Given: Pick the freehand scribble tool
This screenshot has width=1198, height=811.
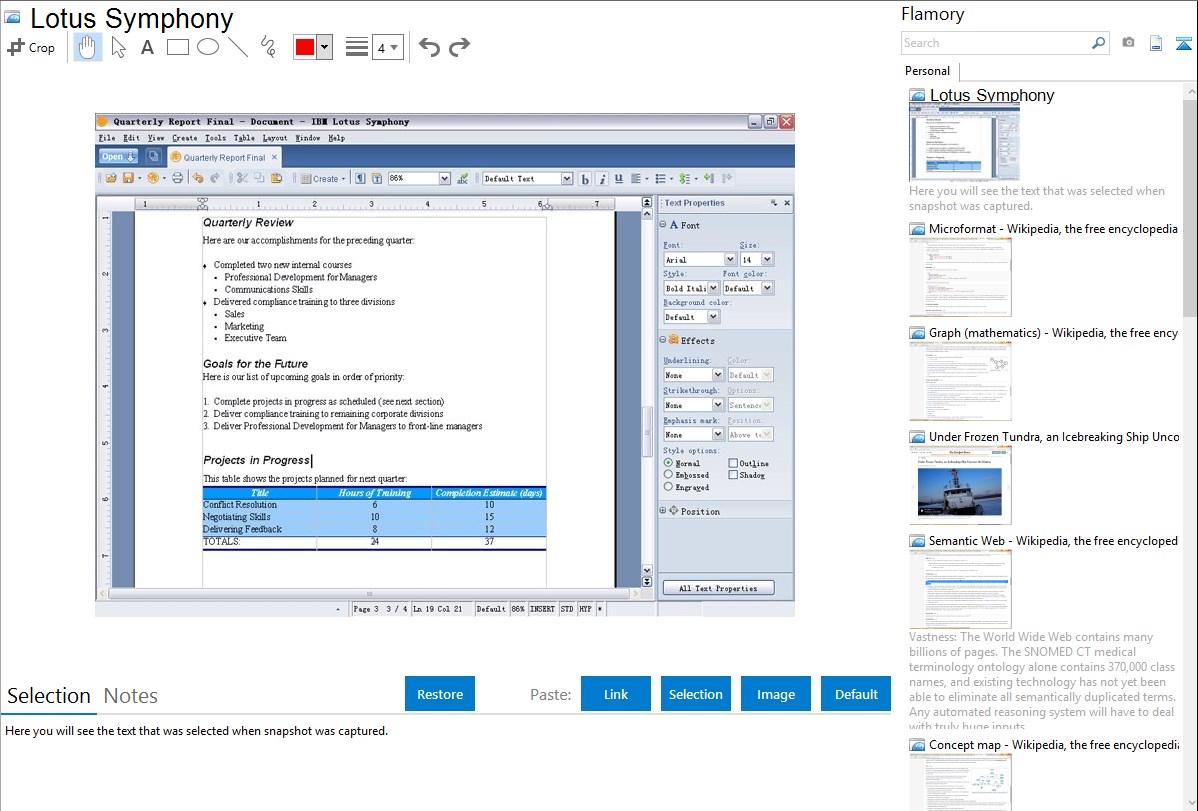Looking at the screenshot, I should (x=268, y=47).
